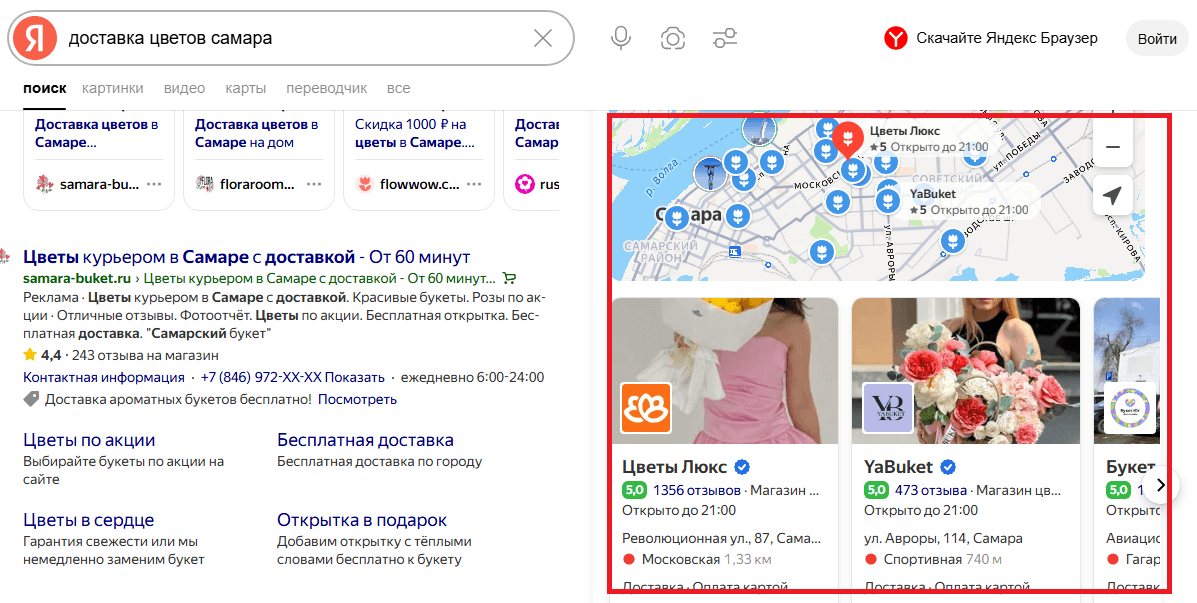This screenshot has height=603, width=1197.
Task: Click the Yandex logo in search bar
Action: pyautogui.click(x=34, y=38)
